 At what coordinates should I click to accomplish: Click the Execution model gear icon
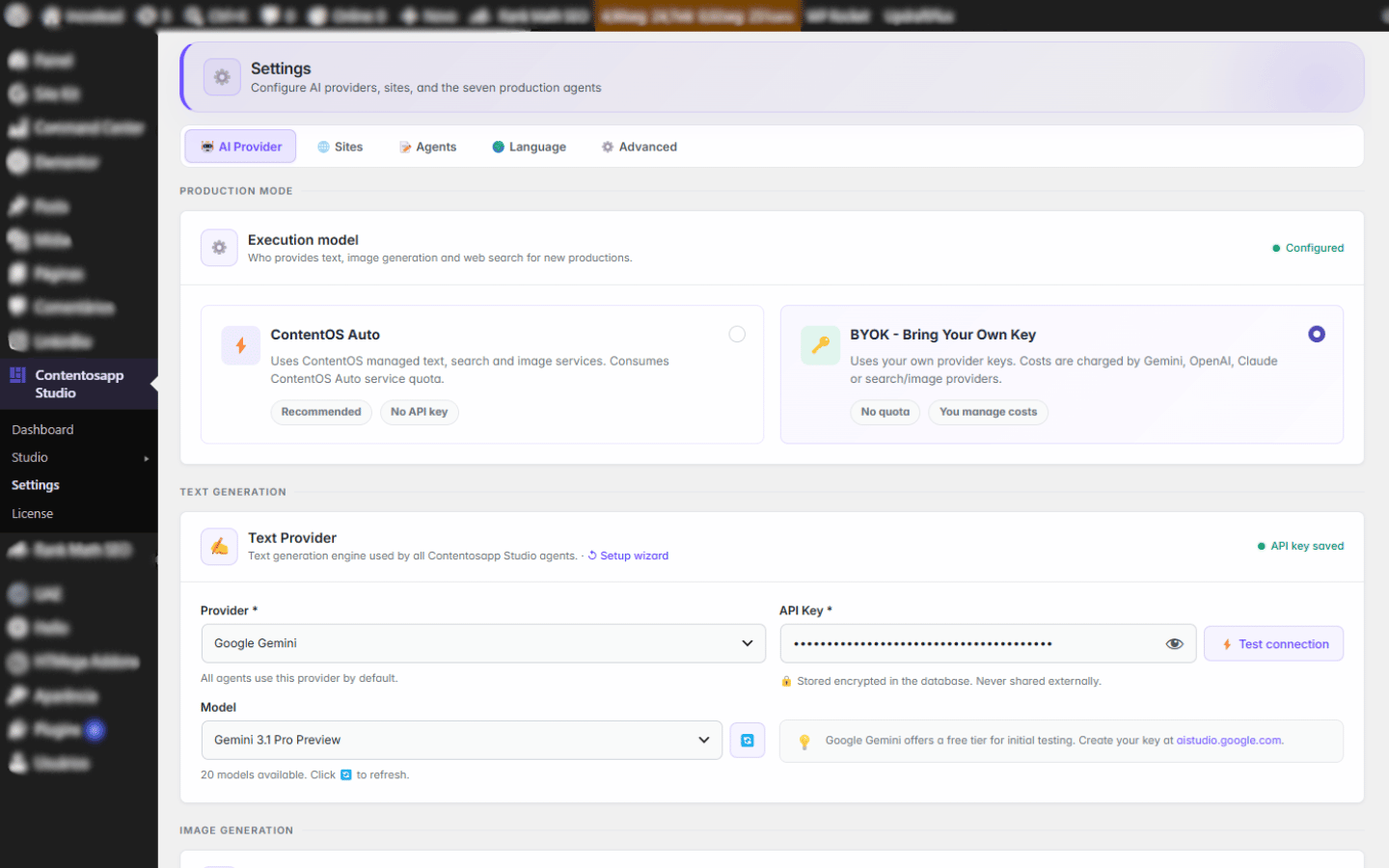[x=219, y=248]
